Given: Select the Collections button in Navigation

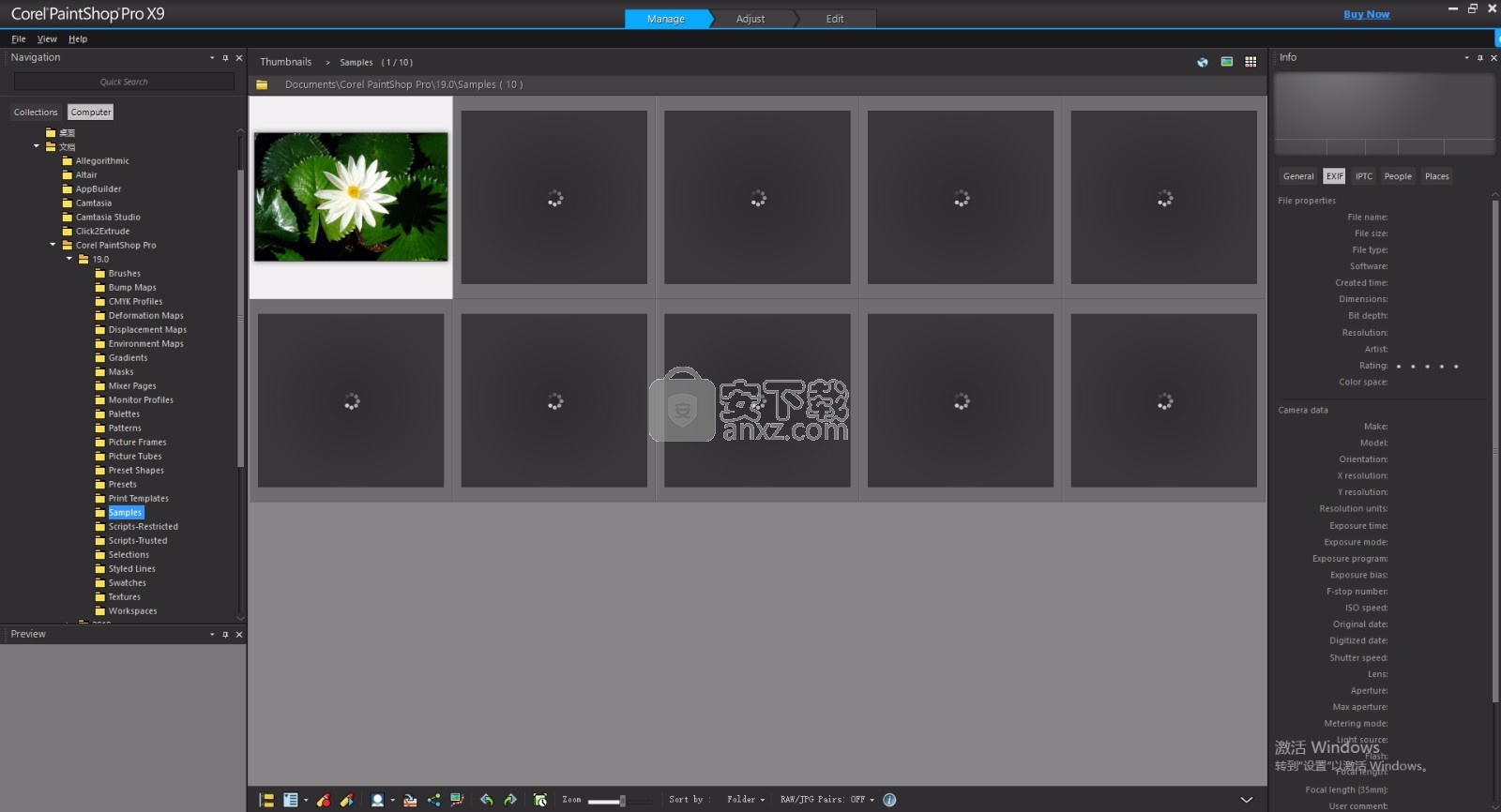Looking at the screenshot, I should 36,113.
